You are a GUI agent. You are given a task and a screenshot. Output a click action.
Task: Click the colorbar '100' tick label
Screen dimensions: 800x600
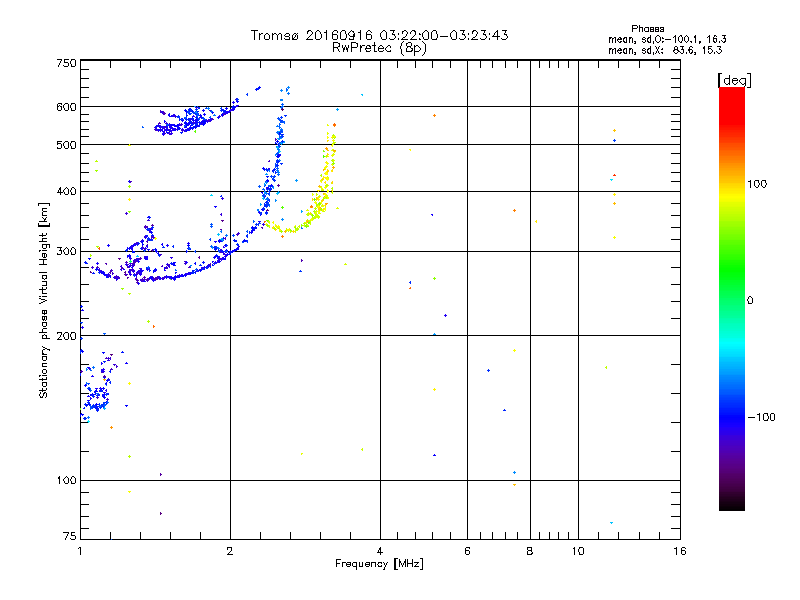click(x=757, y=184)
